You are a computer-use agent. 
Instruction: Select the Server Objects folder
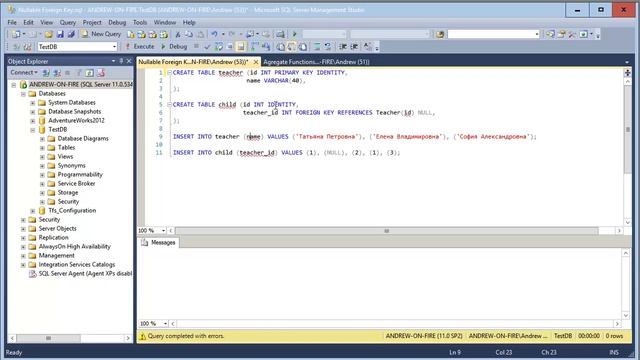tap(57, 228)
